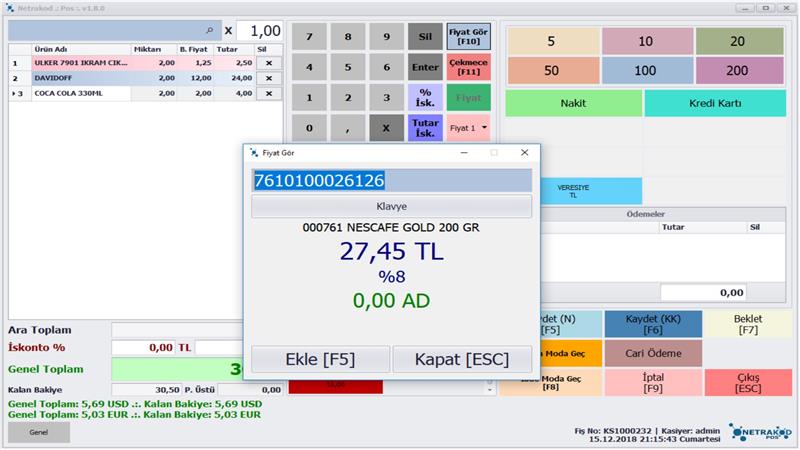Screen dimensions: 800x450
Task: Click the Kalan Bakiye value 30,50
Action: coord(146,390)
